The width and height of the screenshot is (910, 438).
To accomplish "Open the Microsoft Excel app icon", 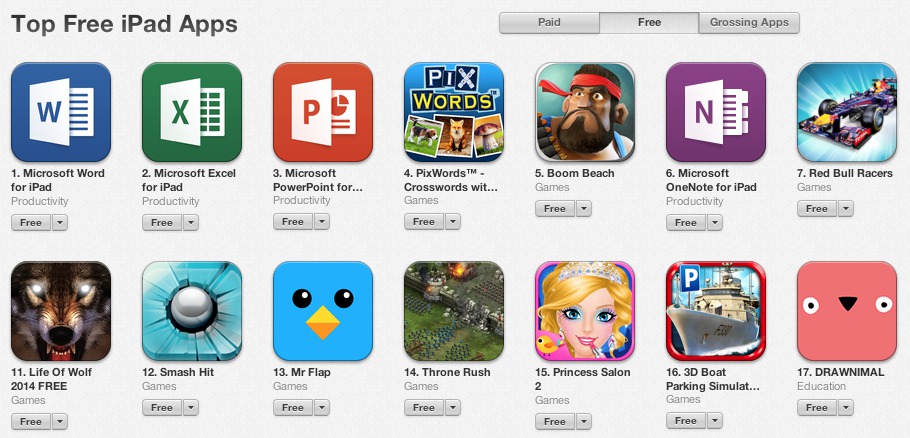I will point(192,112).
